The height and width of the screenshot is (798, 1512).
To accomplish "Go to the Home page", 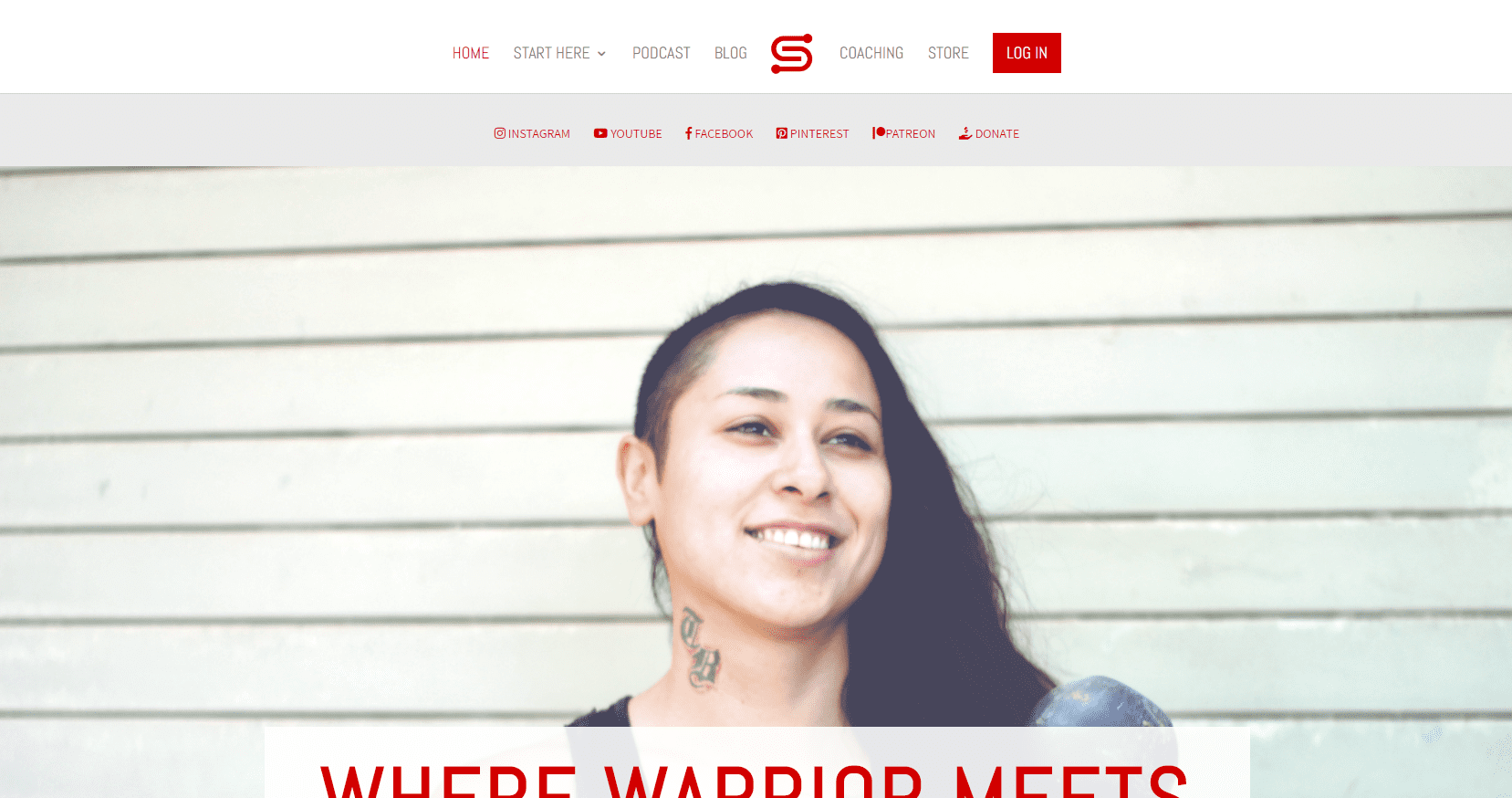I will (471, 53).
